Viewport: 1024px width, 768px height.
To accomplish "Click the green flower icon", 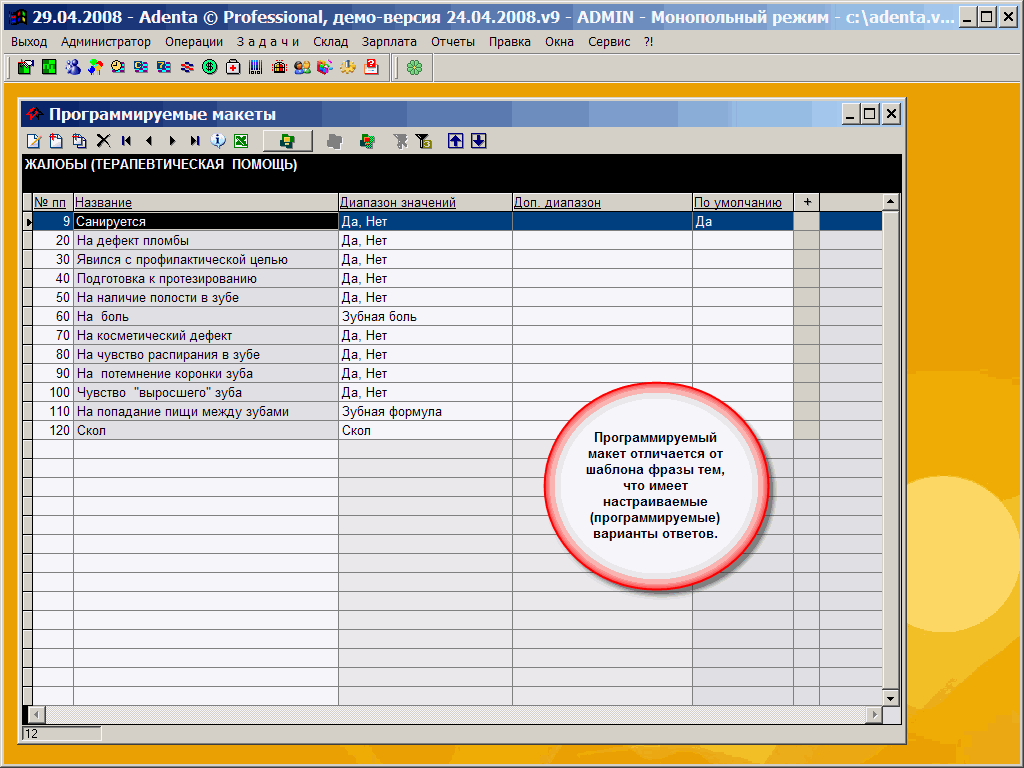I will click(414, 67).
